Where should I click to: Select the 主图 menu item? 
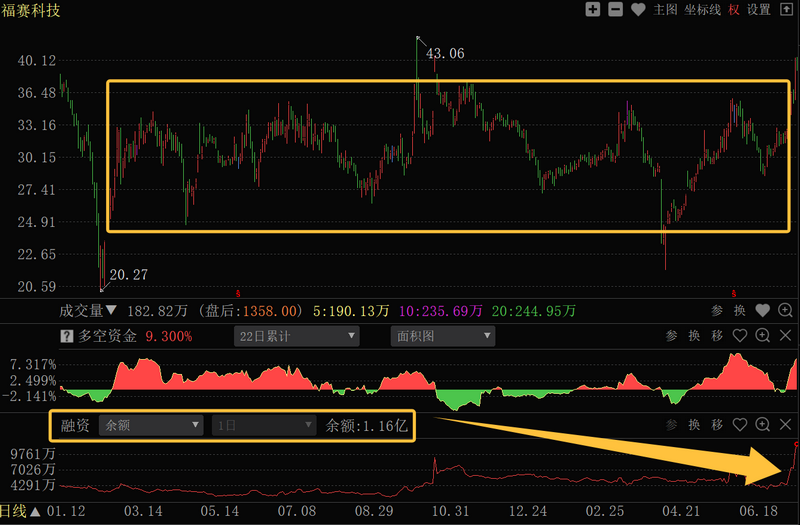pos(665,10)
